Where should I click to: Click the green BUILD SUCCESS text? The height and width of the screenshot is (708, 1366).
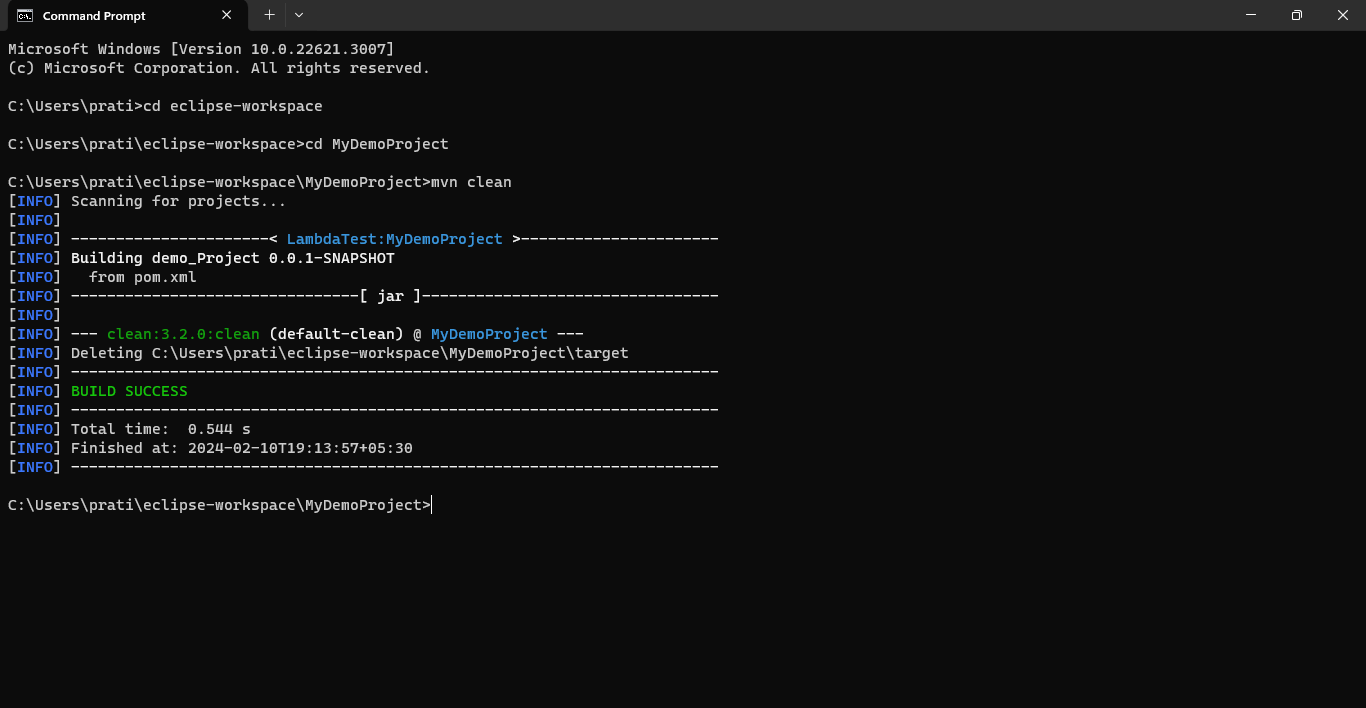129,391
